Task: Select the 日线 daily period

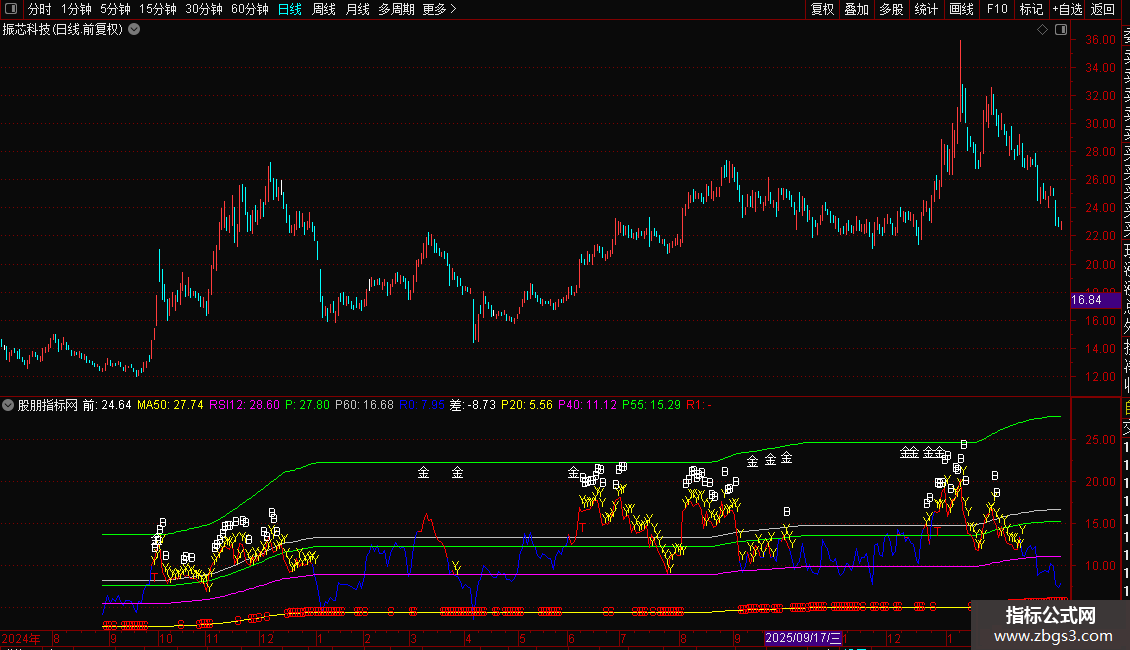Action: coord(290,9)
